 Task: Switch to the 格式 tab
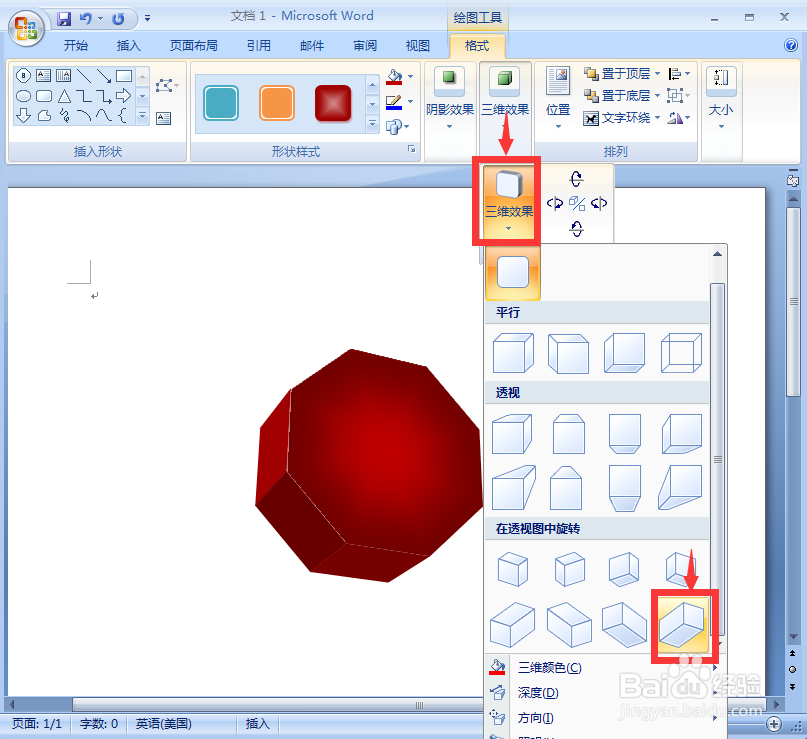click(x=477, y=46)
